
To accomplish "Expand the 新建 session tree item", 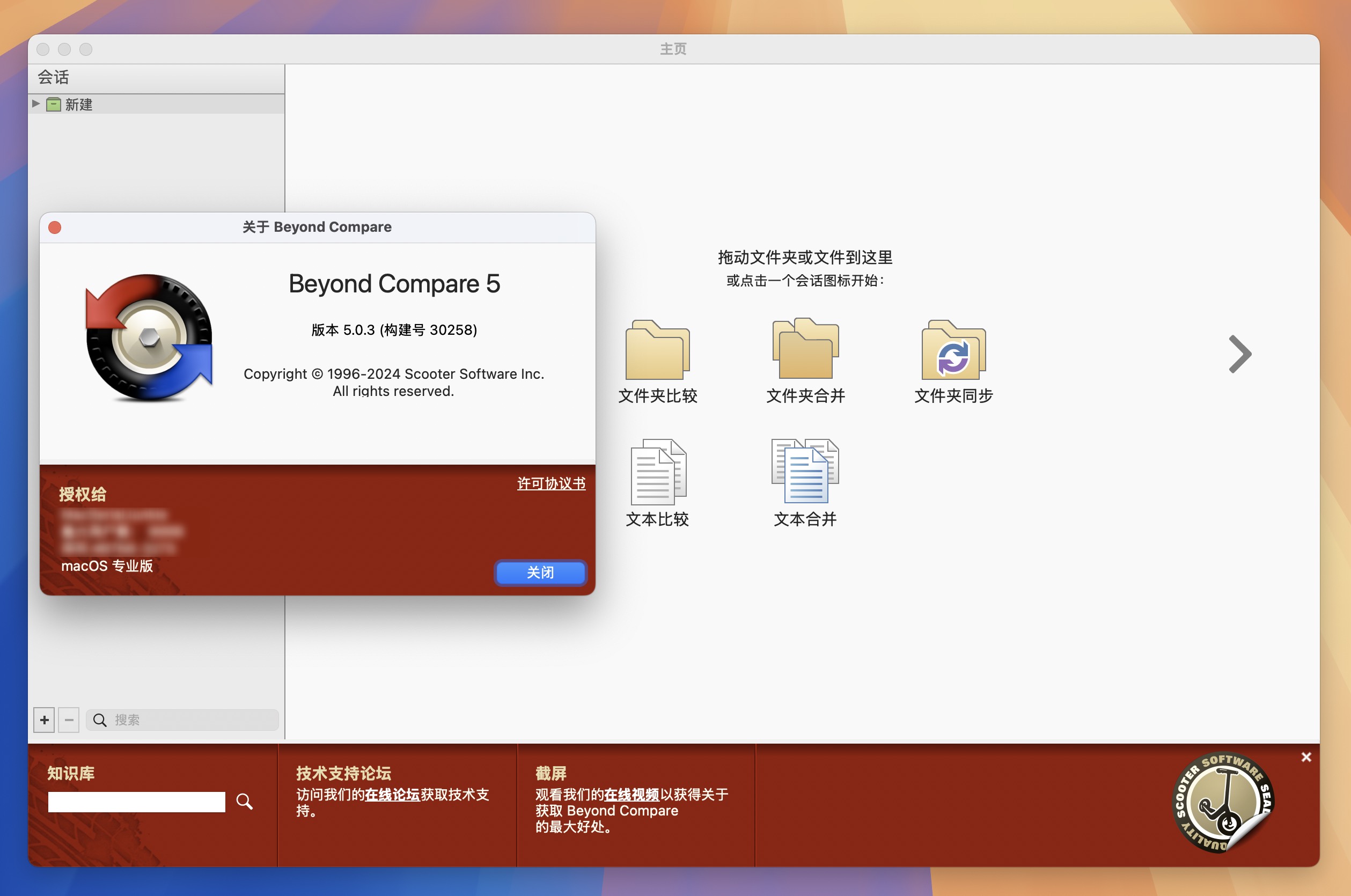I will click(37, 104).
